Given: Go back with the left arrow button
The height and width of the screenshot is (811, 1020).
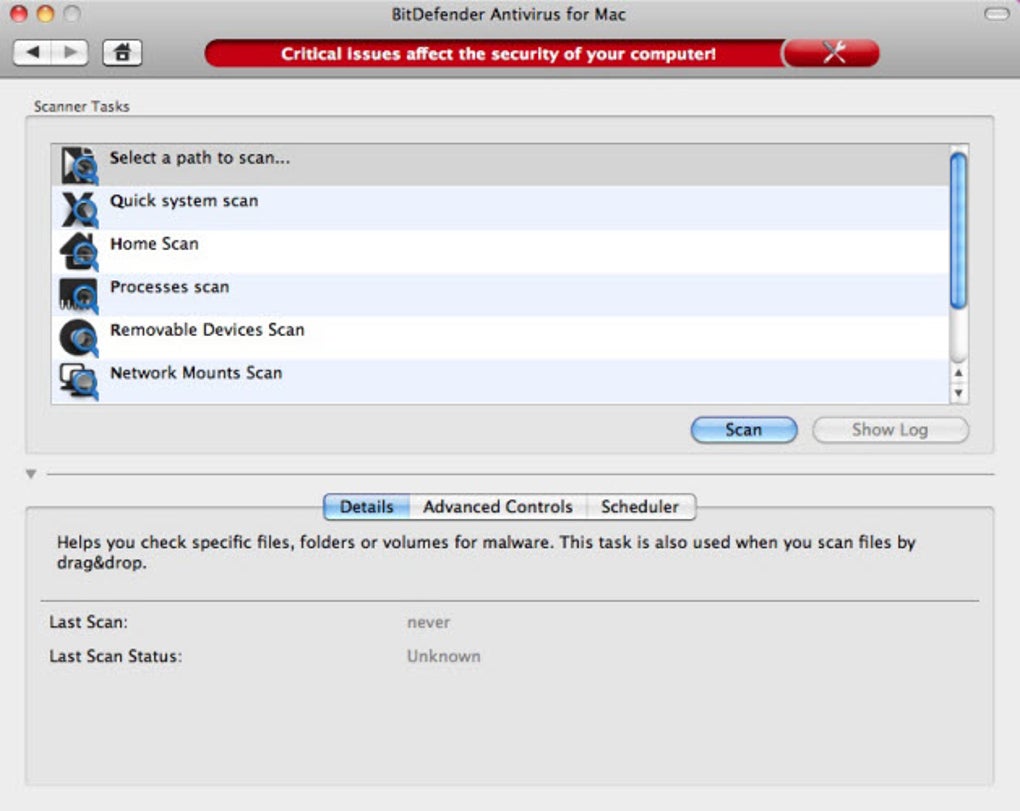Looking at the screenshot, I should (x=33, y=53).
